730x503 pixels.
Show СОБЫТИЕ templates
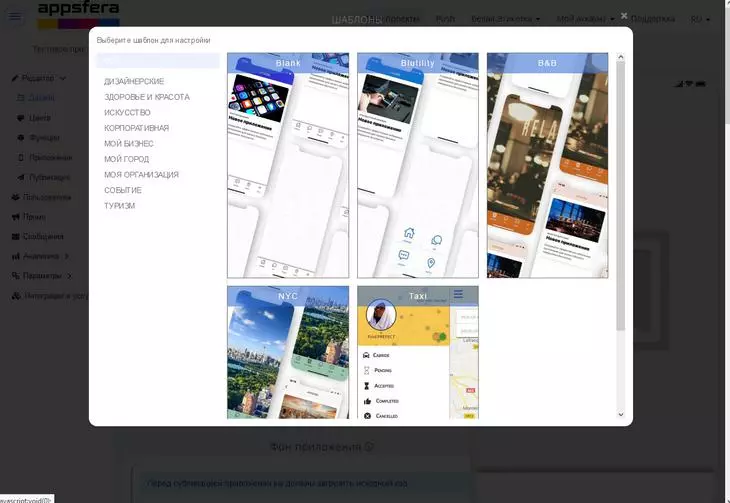click(x=123, y=190)
